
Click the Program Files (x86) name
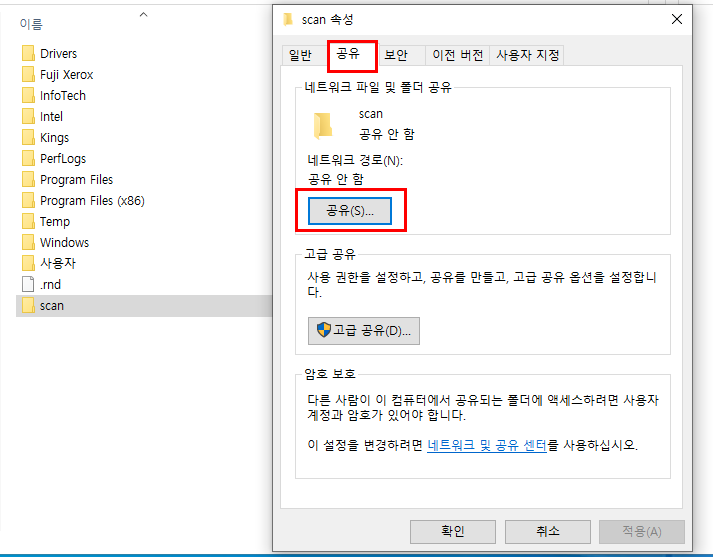(92, 201)
